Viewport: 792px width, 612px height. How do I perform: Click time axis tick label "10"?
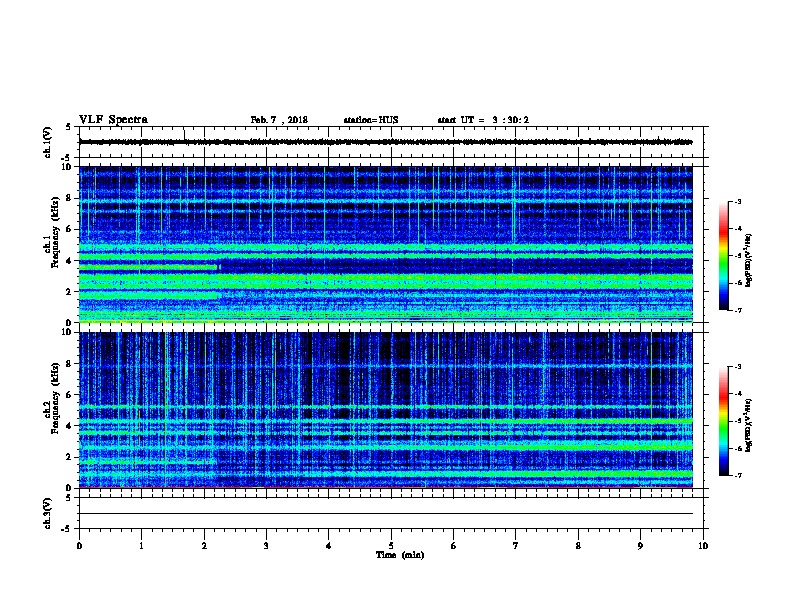(x=703, y=546)
